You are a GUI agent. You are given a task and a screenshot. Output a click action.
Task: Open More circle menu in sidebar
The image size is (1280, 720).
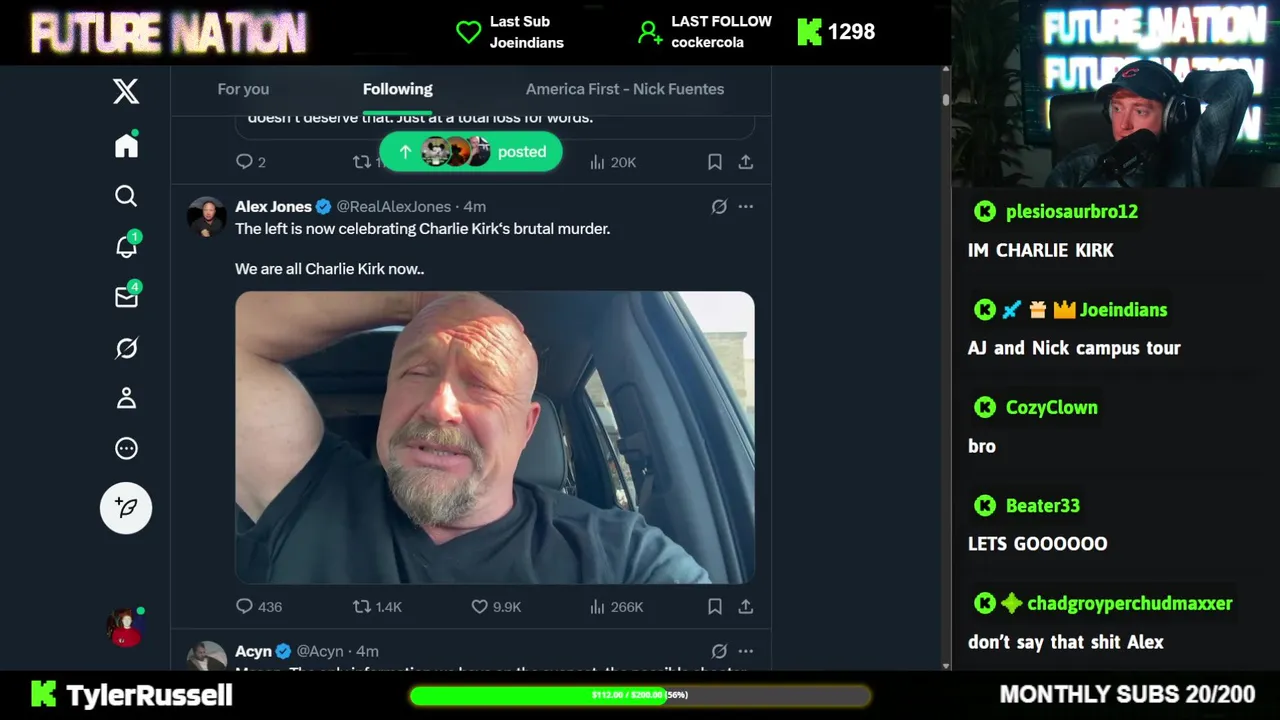point(126,448)
